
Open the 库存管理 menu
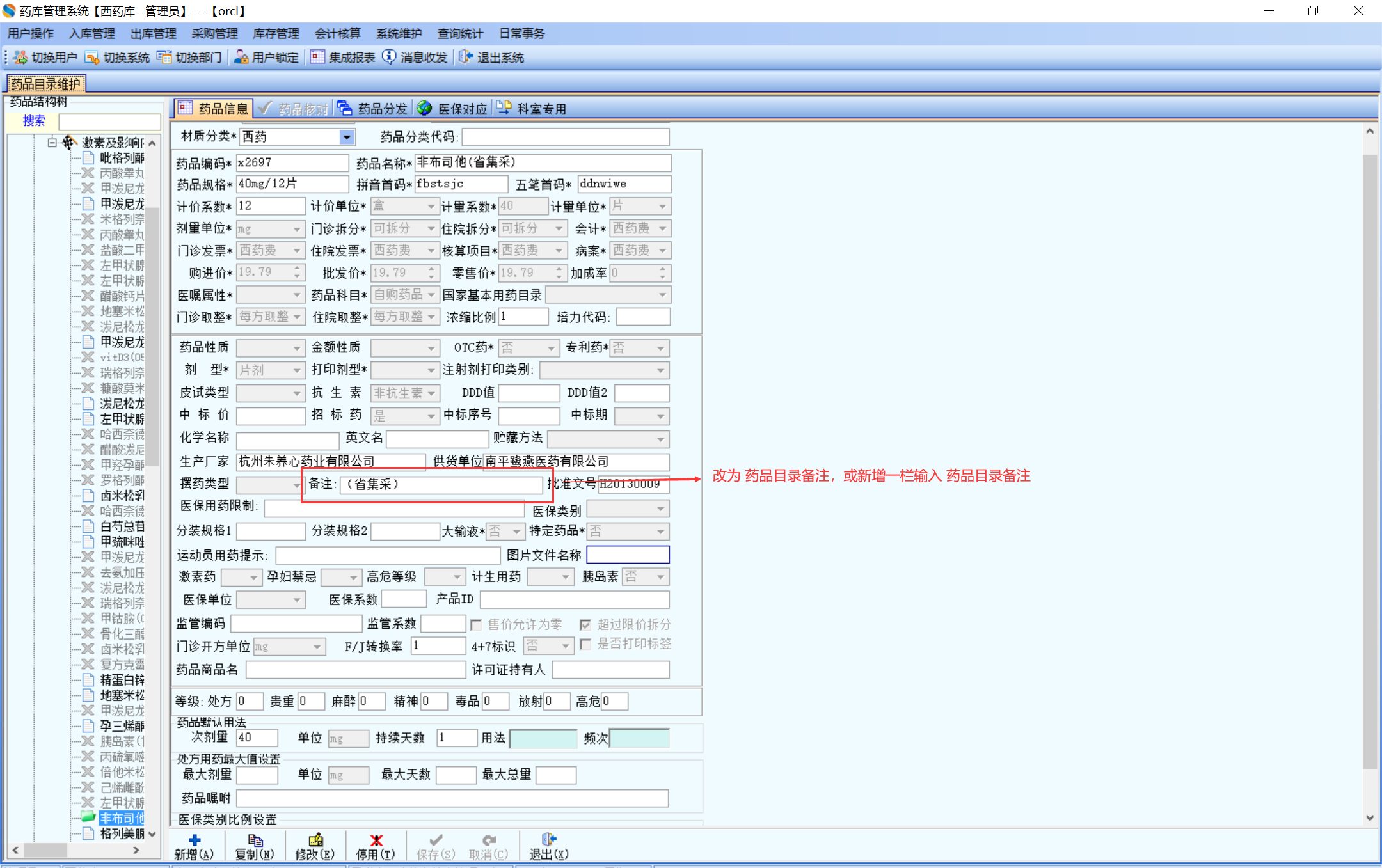(276, 33)
